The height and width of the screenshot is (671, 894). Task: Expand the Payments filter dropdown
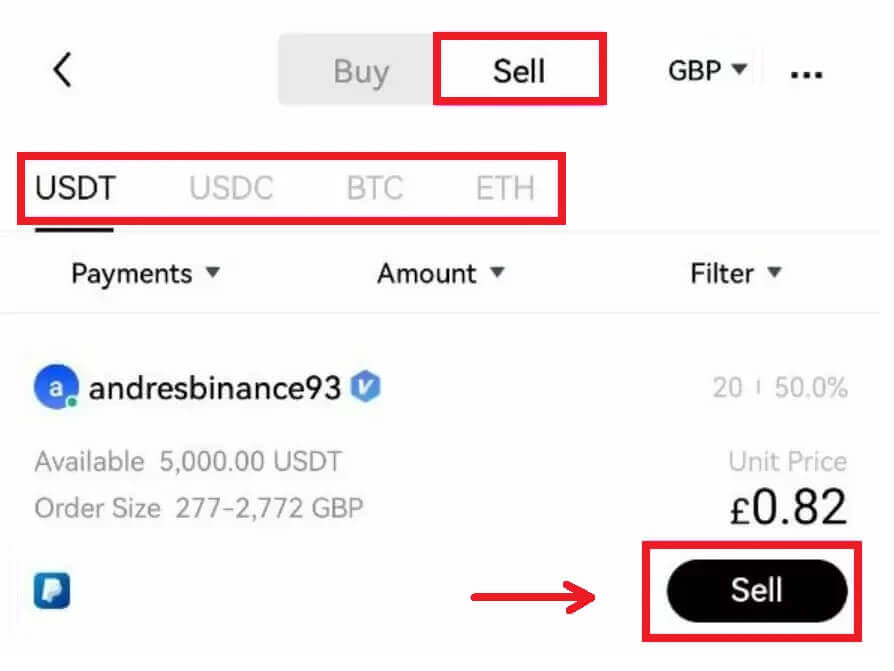coord(146,273)
